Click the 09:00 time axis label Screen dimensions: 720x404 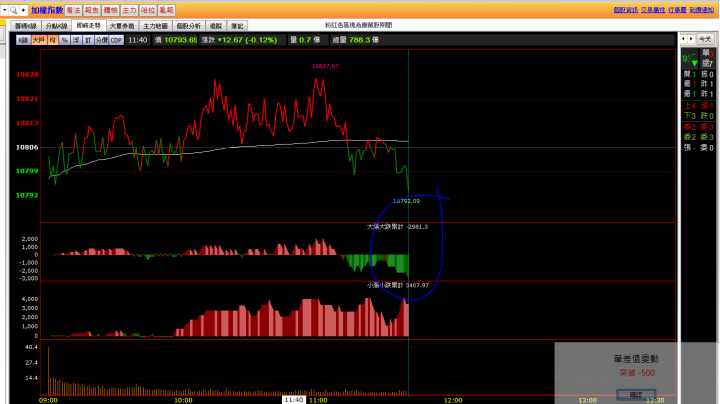(48, 400)
